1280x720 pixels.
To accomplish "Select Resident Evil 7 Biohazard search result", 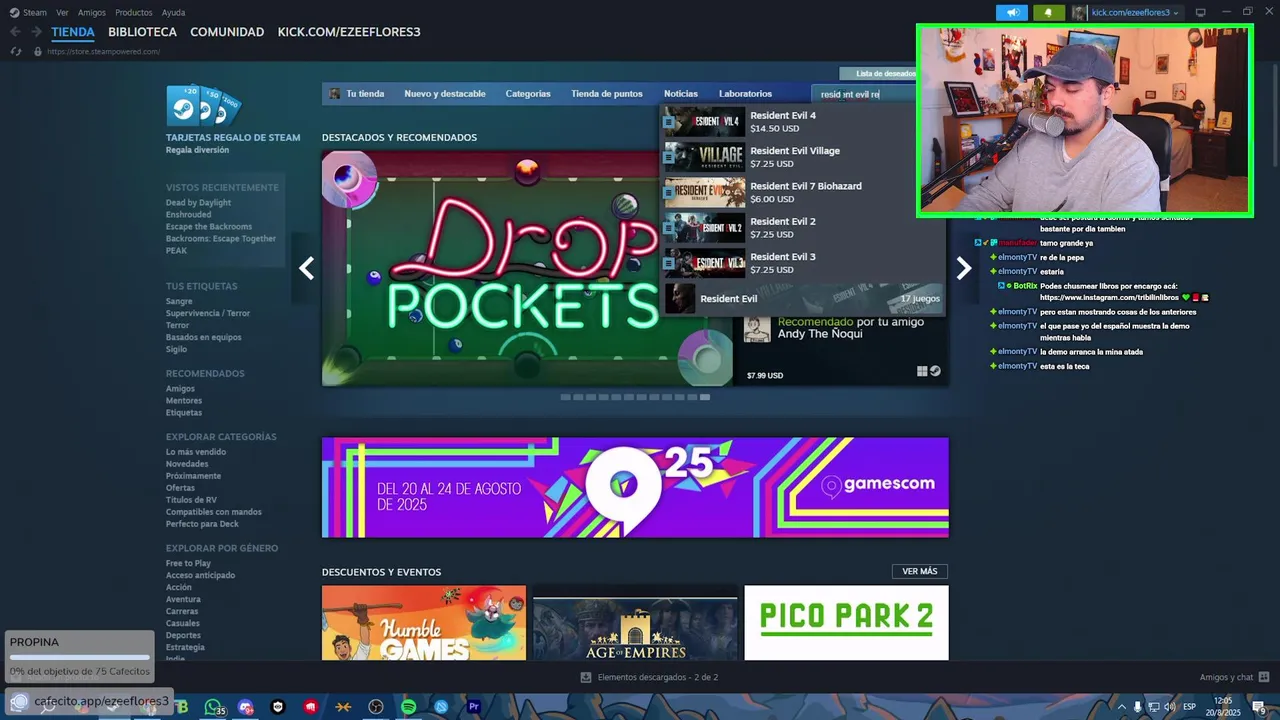I will [x=803, y=192].
